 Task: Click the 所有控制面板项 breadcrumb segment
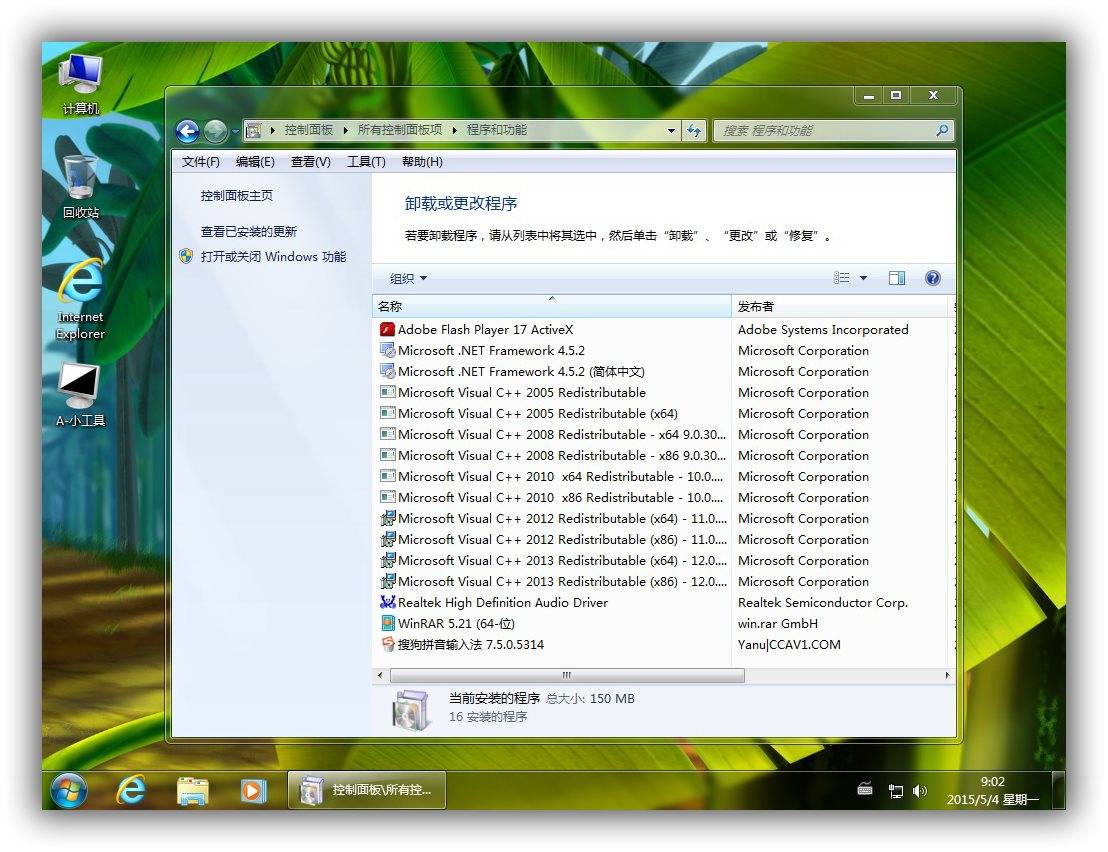click(400, 130)
